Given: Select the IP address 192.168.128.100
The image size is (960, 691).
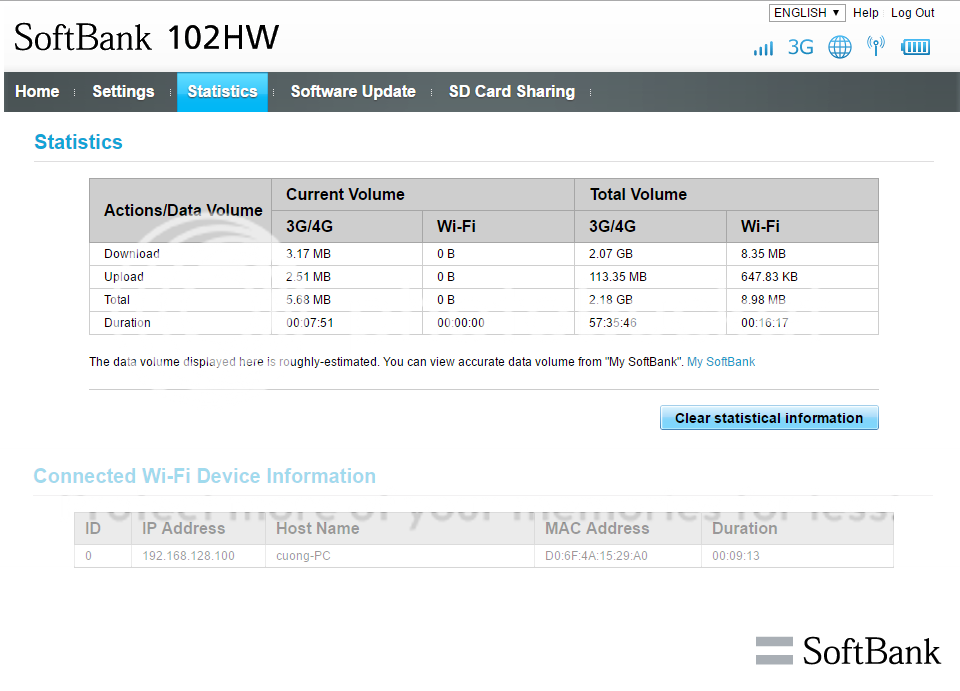Looking at the screenshot, I should 189,556.
